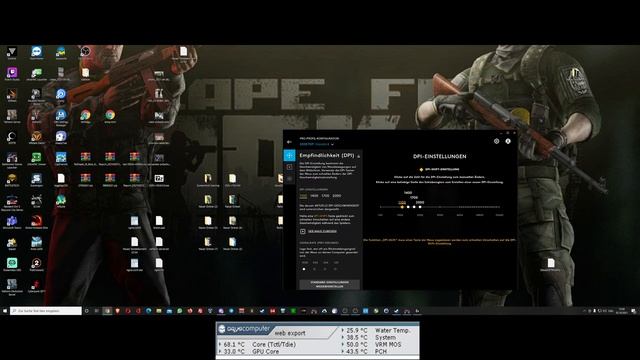The image size is (640, 360).
Task: Open the purple Twitch Studio desktop shortcut
Action: pos(12,74)
